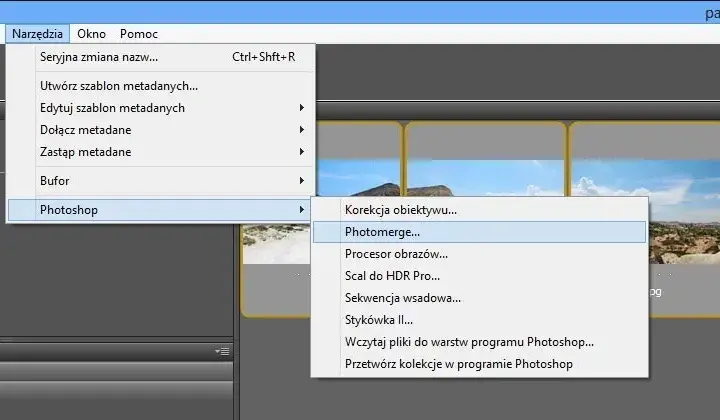
Task: Open the Narzędzia menu
Action: coord(37,34)
